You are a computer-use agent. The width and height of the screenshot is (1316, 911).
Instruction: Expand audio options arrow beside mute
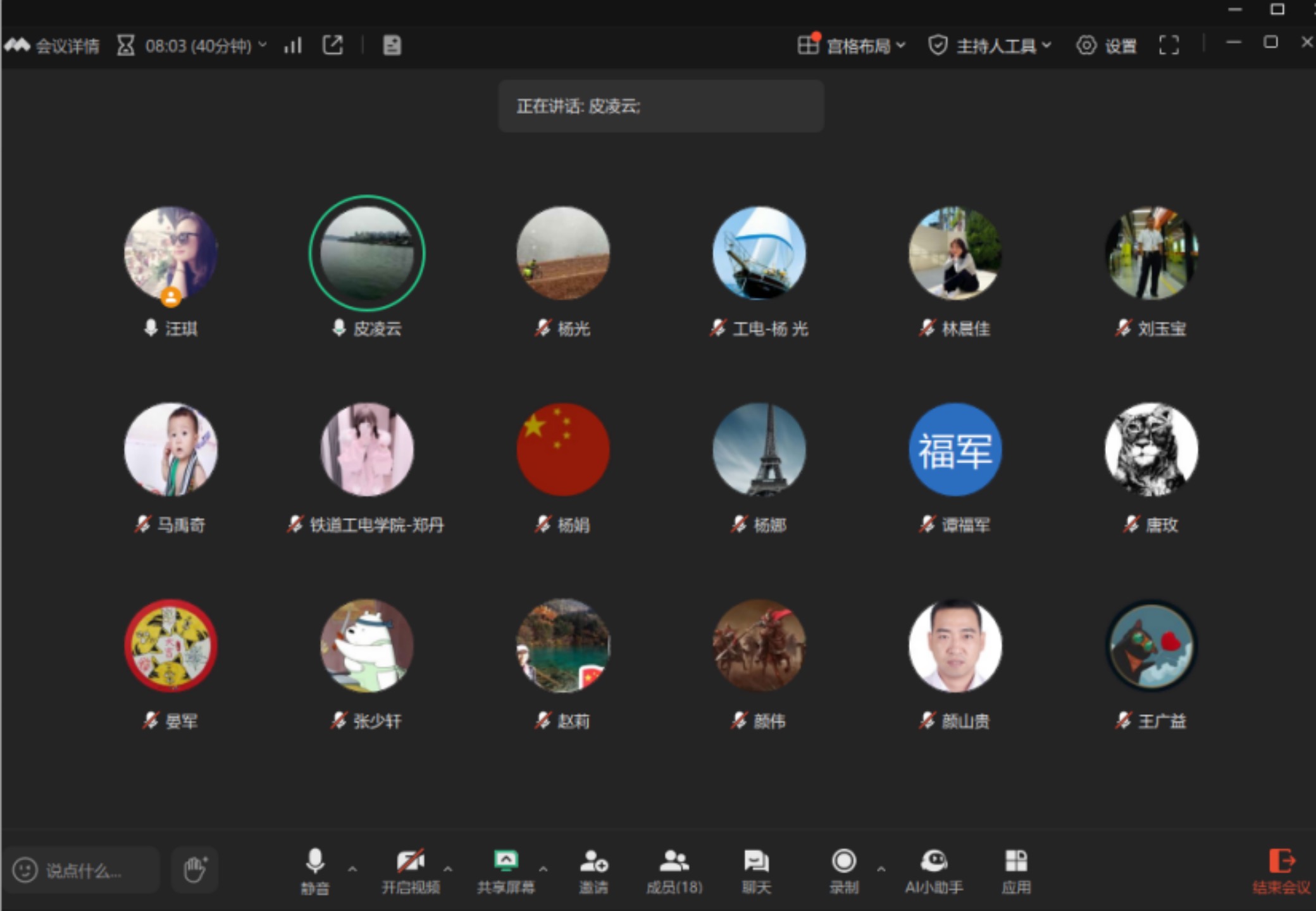click(352, 869)
